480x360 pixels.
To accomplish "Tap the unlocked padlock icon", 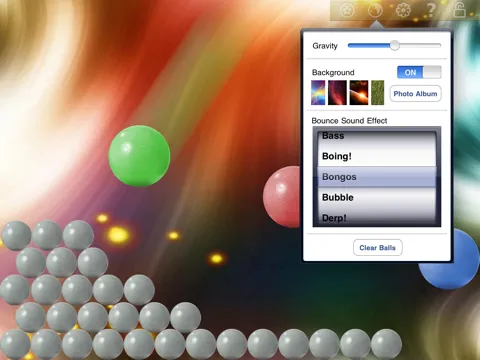I will (x=459, y=10).
